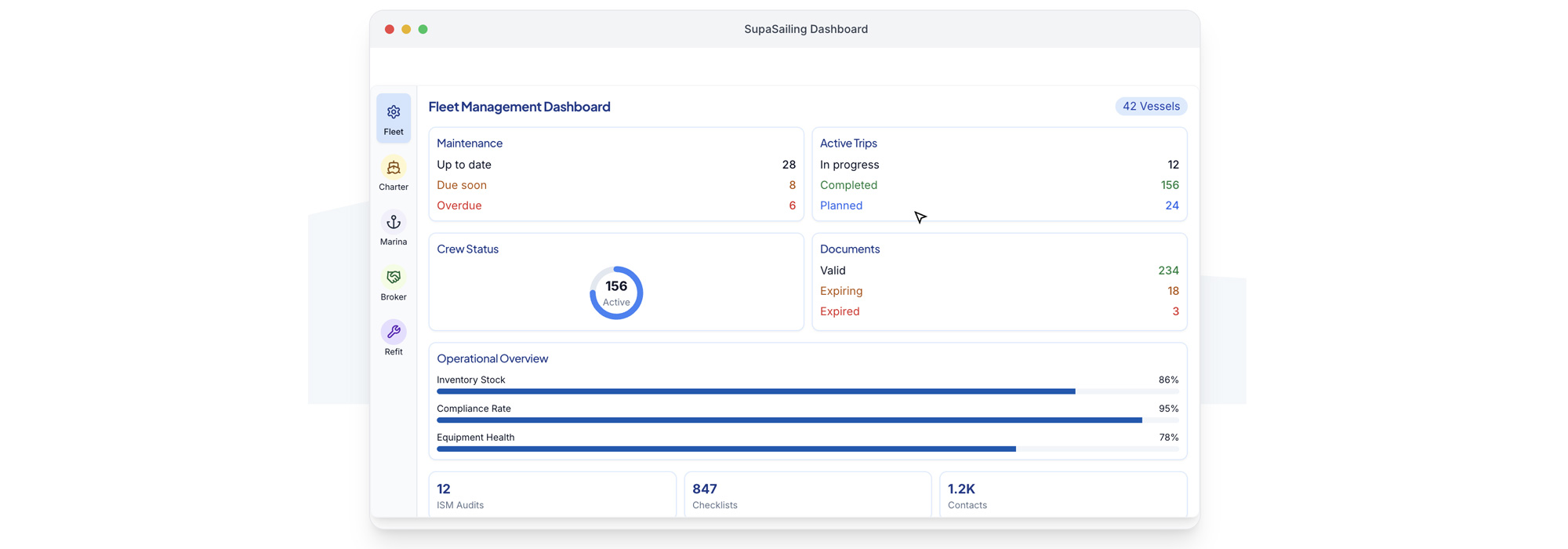
Task: Select the Overdue maintenance row
Action: point(615,205)
